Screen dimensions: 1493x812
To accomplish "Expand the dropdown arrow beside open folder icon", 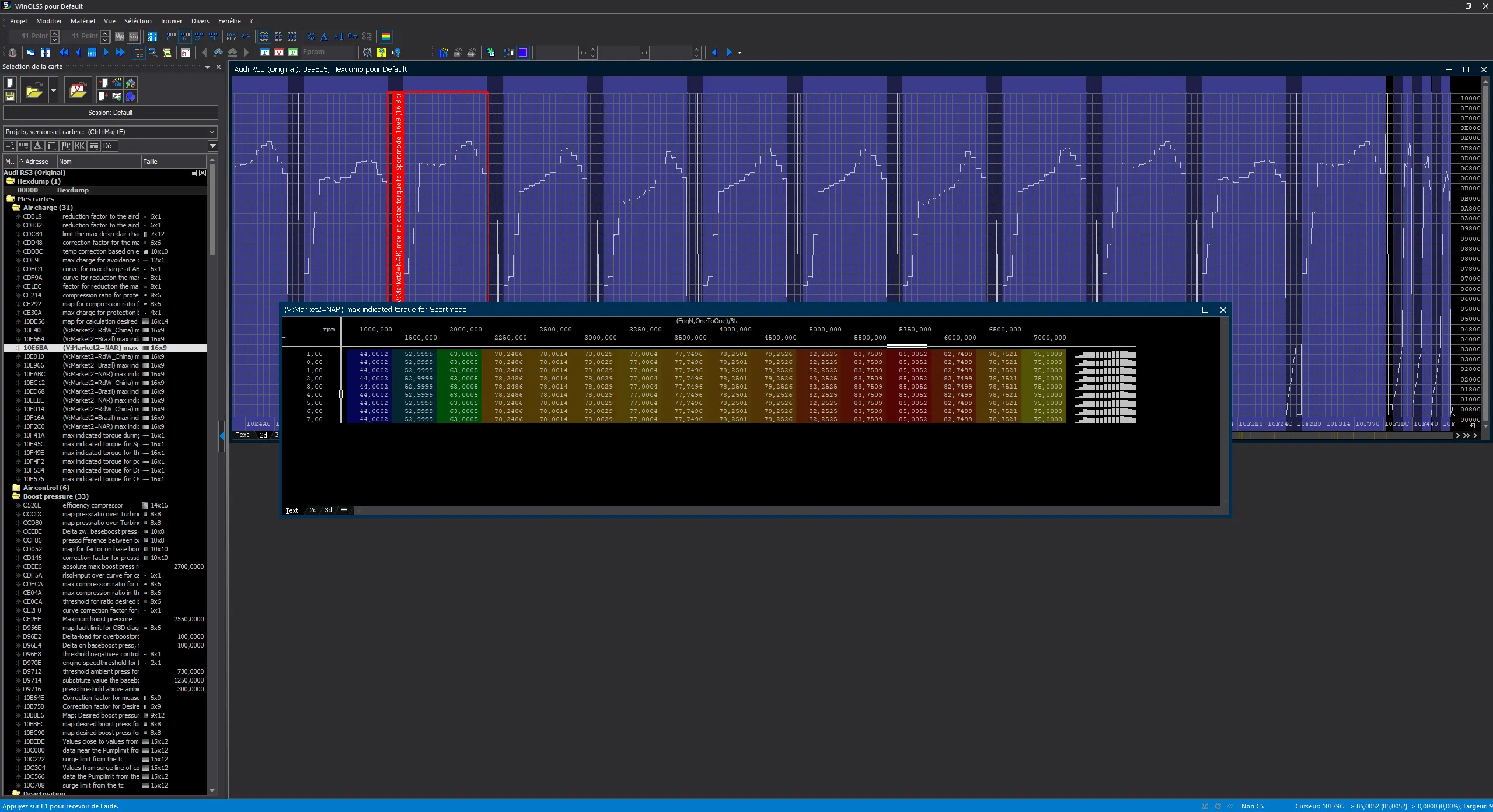I will click(x=53, y=90).
